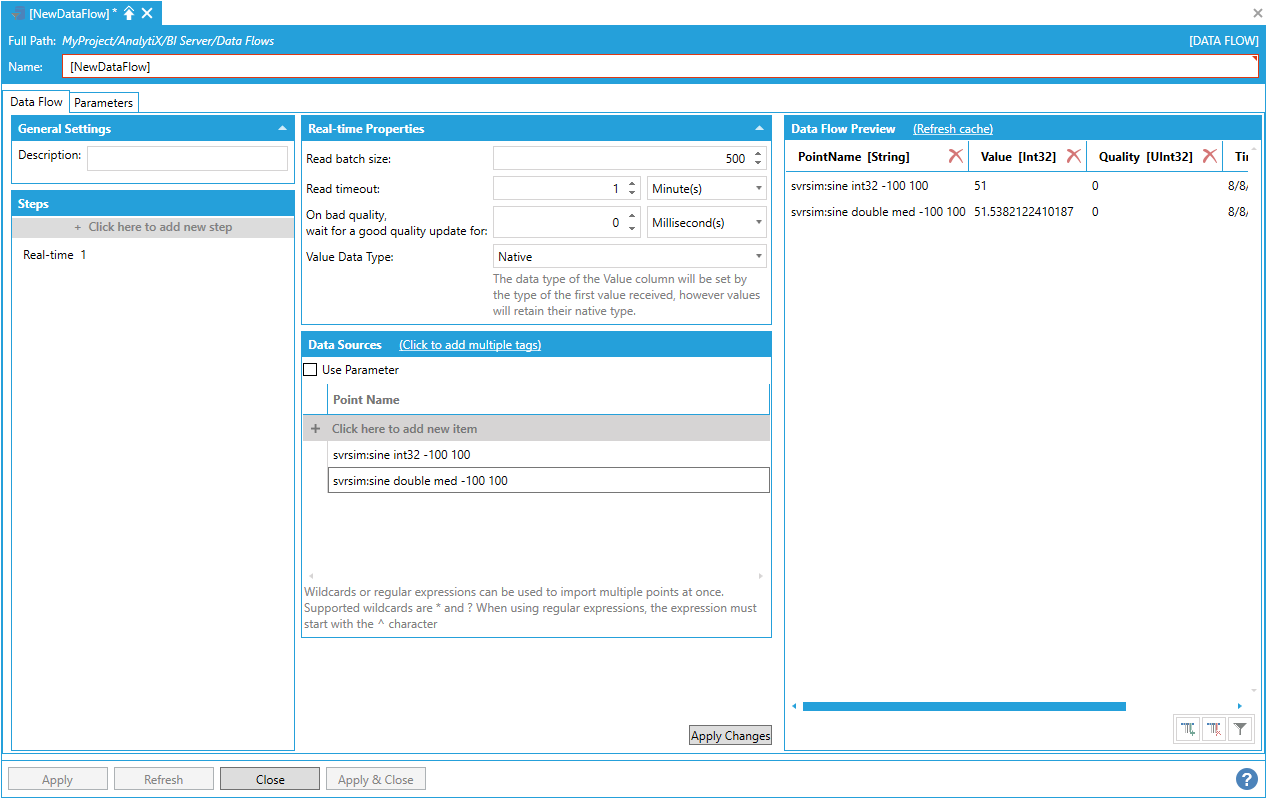The image size is (1268, 799).
Task: Click the blue help question mark icon
Action: point(1246,779)
